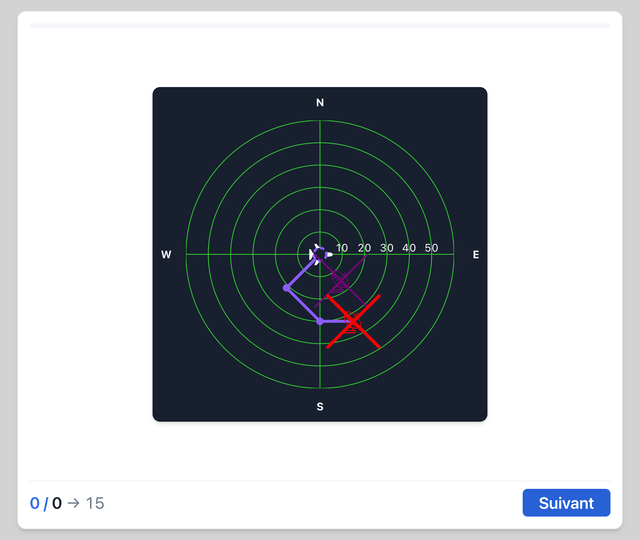This screenshot has height=540, width=640.
Task: Click the 10 range ring label
Action: click(x=342, y=248)
